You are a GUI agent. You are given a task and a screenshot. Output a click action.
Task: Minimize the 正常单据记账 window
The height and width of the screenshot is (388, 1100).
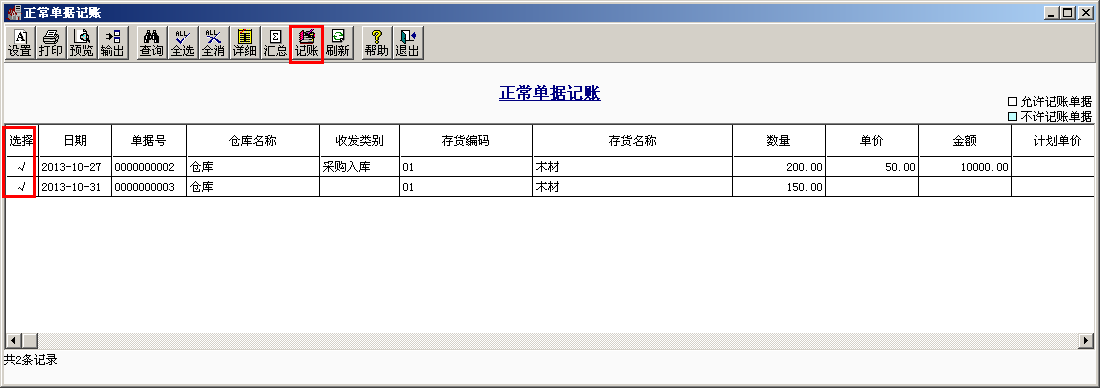pyautogui.click(x=1052, y=13)
